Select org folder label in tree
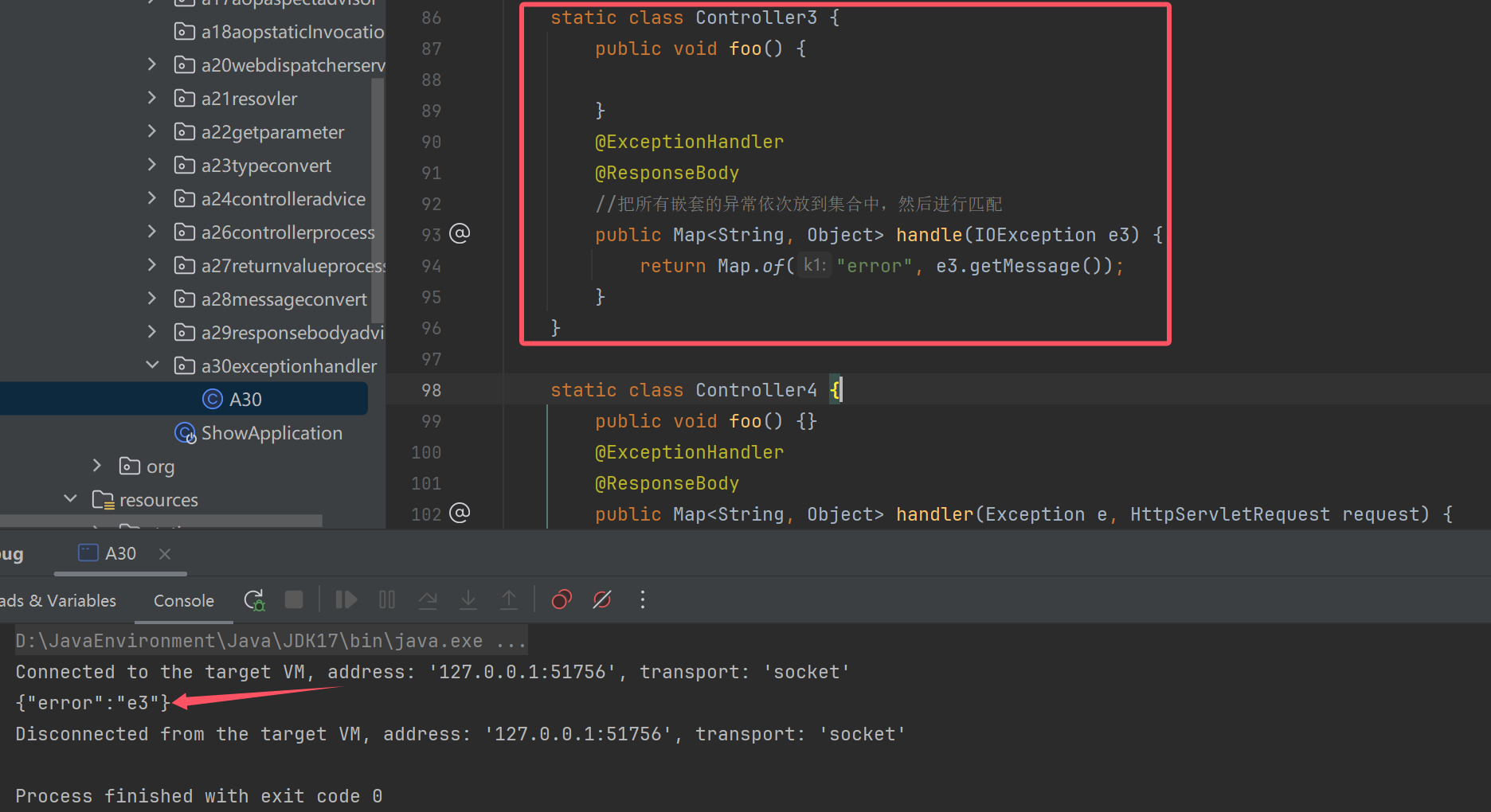The width and height of the screenshot is (1491, 812). pyautogui.click(x=160, y=467)
